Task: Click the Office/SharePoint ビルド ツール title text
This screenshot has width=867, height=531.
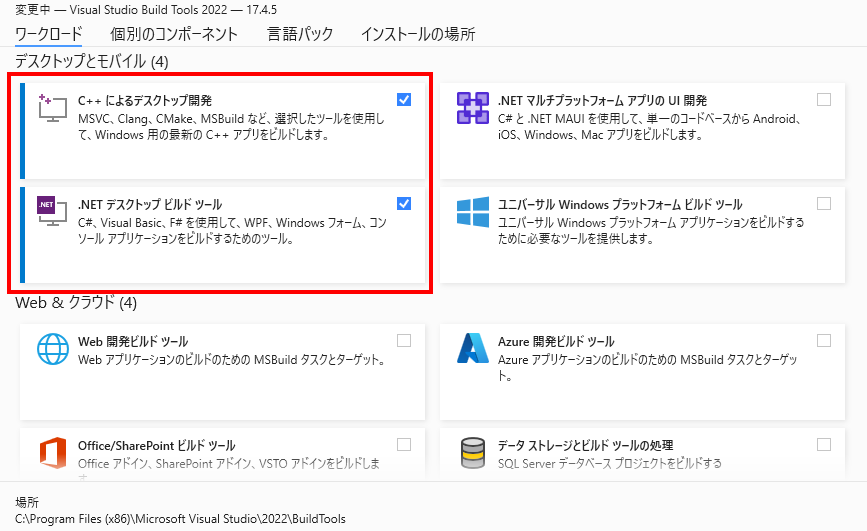Action: pyautogui.click(x=156, y=446)
